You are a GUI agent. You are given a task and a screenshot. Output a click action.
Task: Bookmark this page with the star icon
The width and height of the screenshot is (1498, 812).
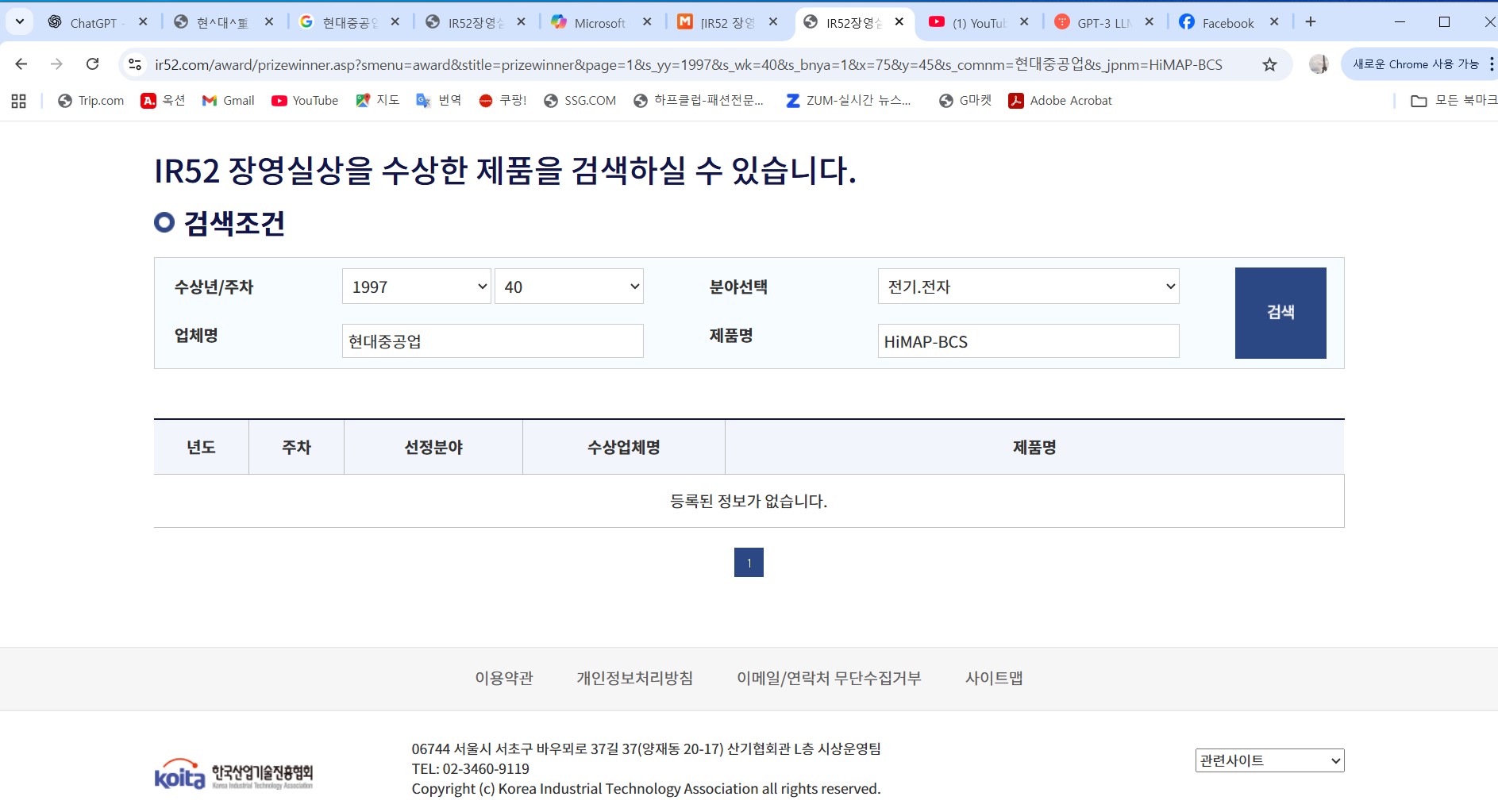(1269, 64)
